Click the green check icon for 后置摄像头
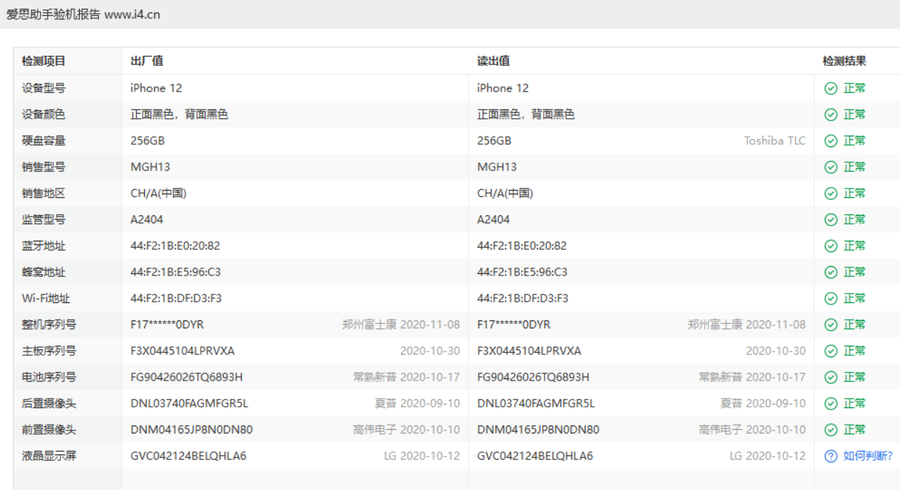The width and height of the screenshot is (900, 490). [x=831, y=404]
